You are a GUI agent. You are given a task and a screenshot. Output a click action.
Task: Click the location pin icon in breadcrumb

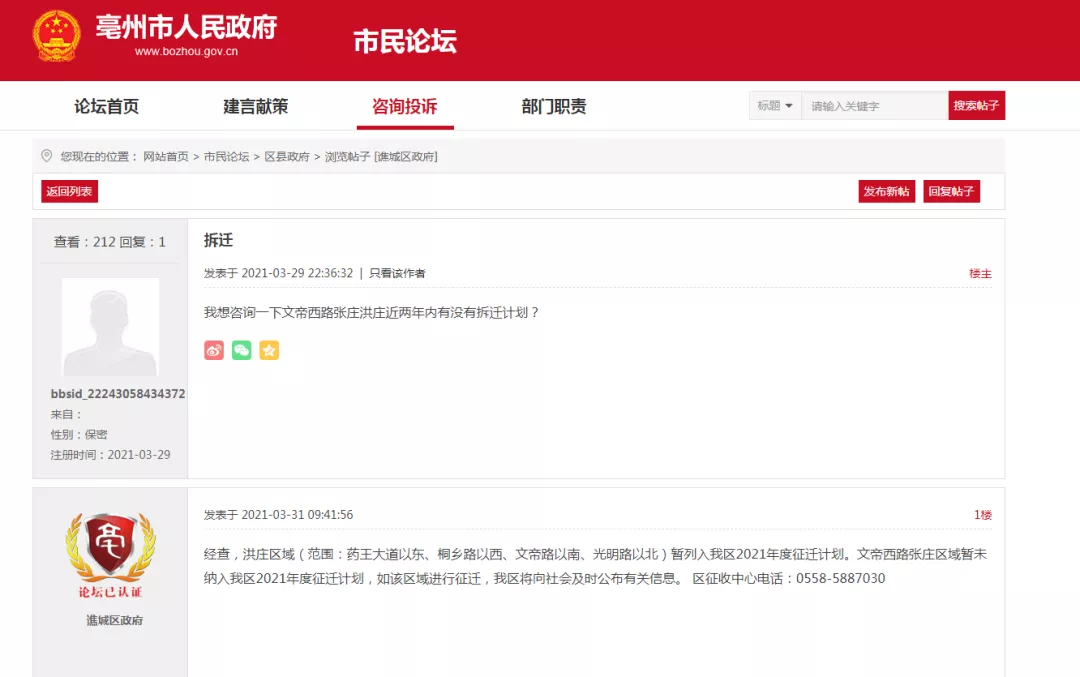pyautogui.click(x=46, y=156)
